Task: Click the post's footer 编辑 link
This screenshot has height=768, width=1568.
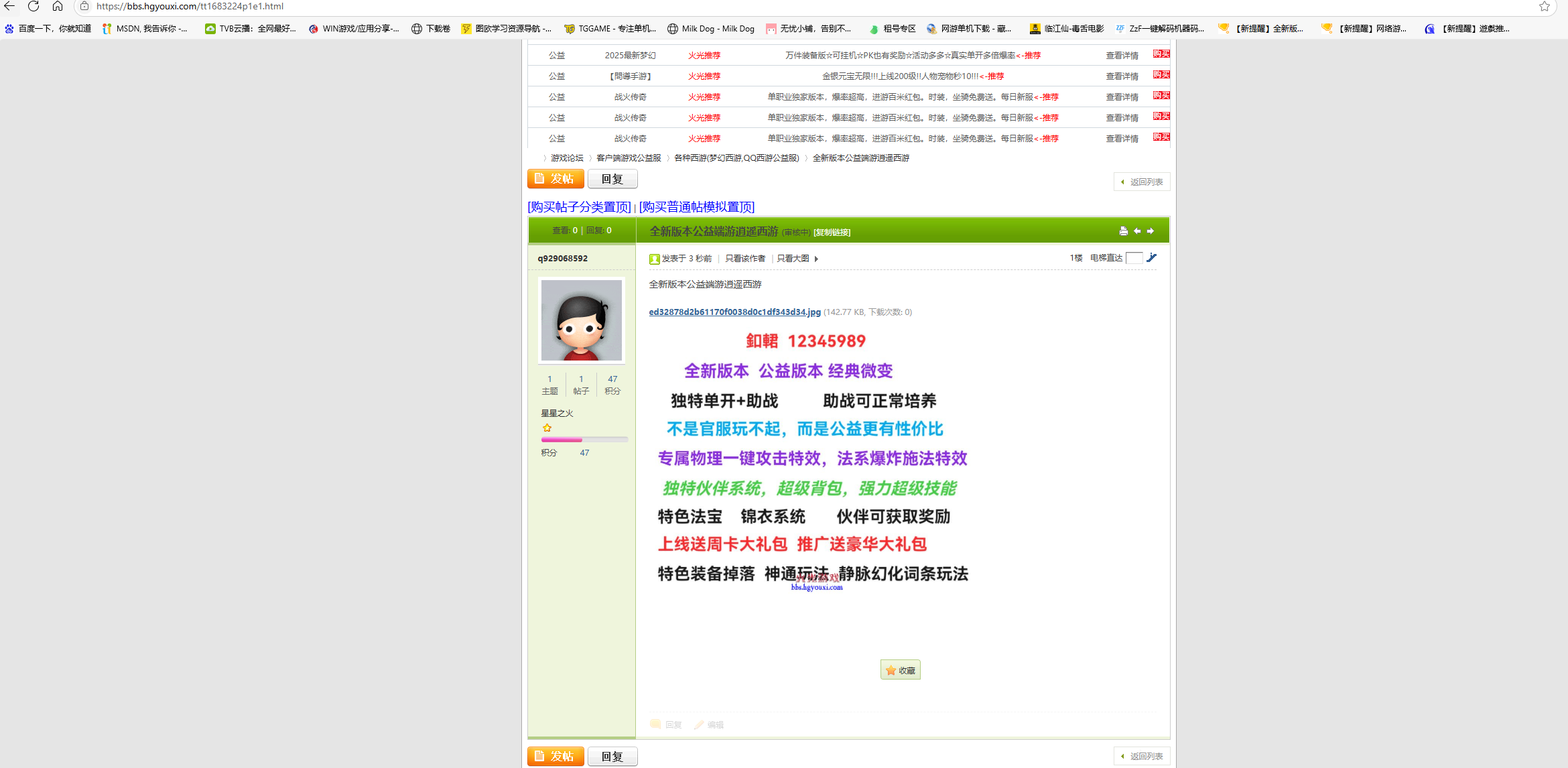Action: [709, 724]
